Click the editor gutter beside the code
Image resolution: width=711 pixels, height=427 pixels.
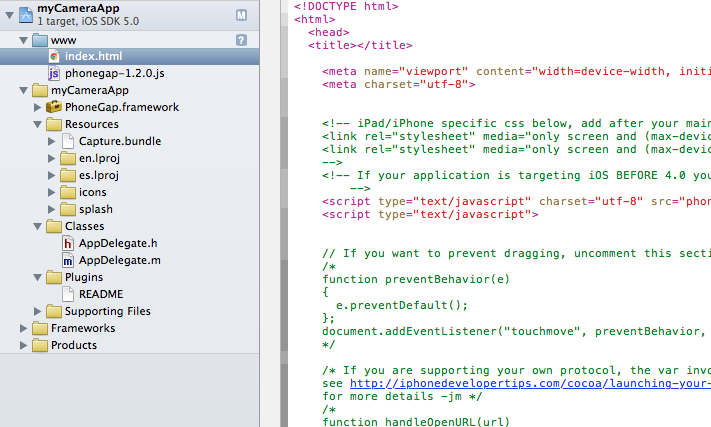tap(284, 214)
